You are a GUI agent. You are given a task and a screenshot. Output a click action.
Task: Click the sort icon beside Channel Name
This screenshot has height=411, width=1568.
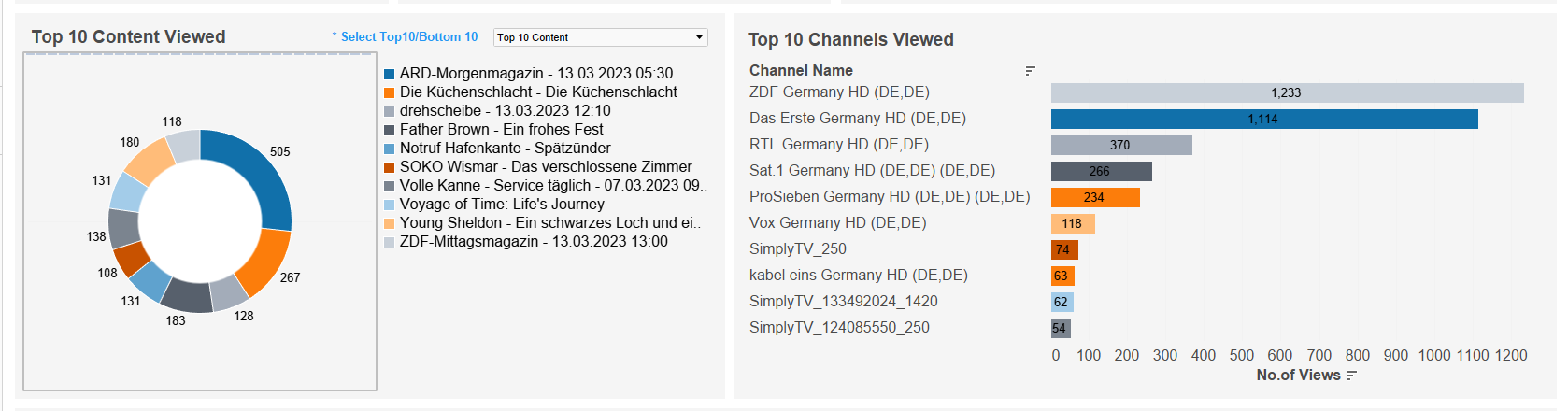[x=1030, y=71]
